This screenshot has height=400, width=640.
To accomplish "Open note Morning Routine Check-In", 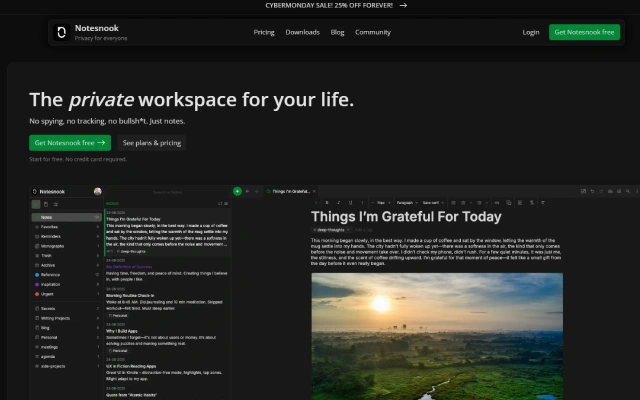I will pos(167,302).
